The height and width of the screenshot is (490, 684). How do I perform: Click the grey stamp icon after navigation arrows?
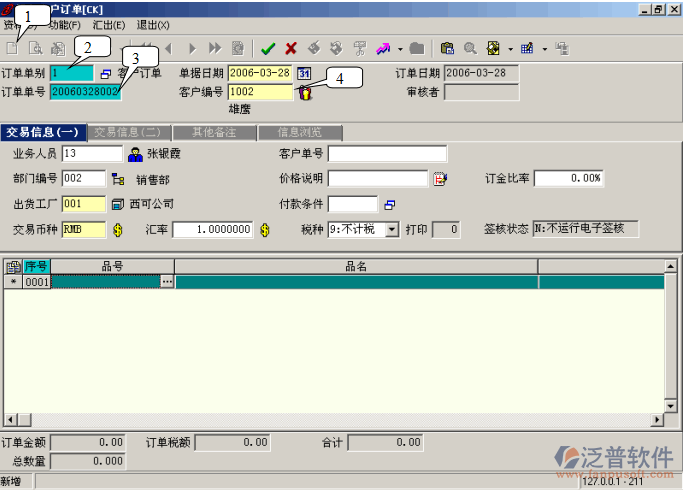tap(238, 48)
